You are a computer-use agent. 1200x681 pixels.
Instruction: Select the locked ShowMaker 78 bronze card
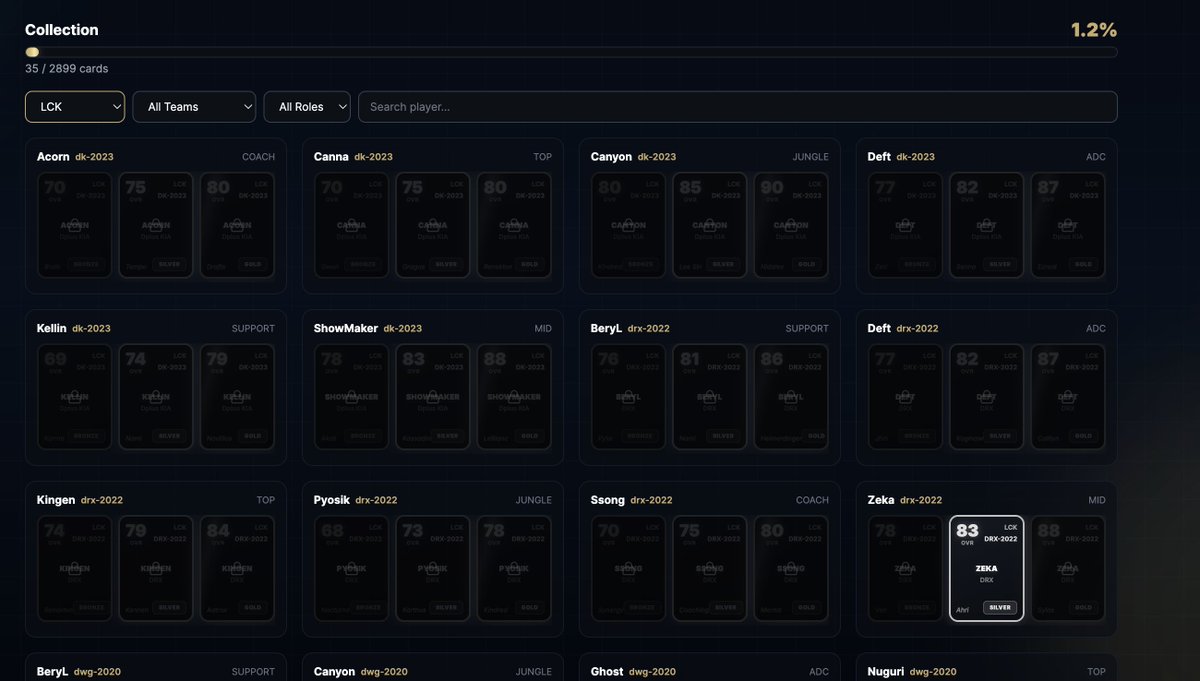[x=352, y=397]
